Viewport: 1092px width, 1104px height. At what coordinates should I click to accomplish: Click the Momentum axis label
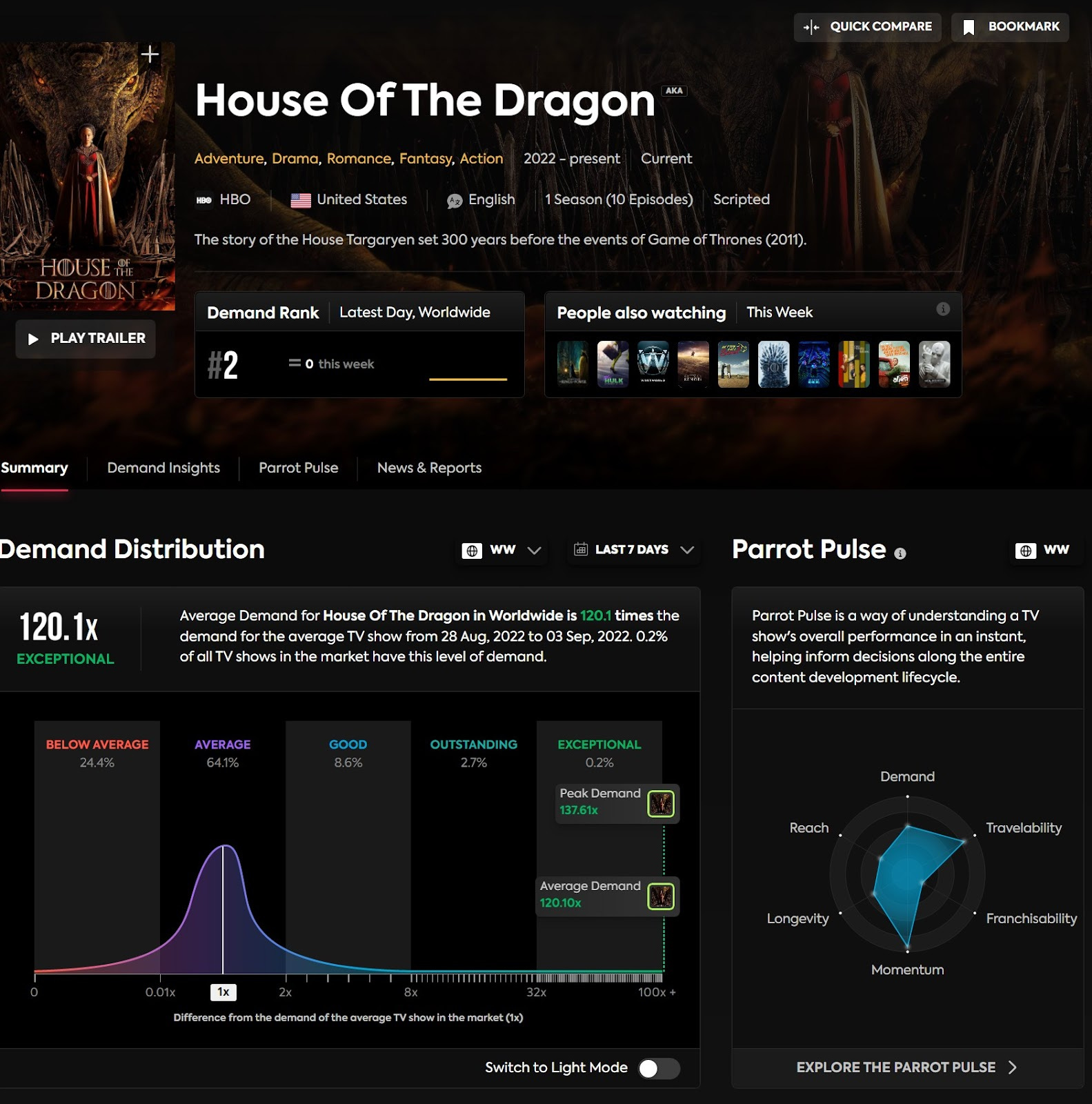point(907,969)
